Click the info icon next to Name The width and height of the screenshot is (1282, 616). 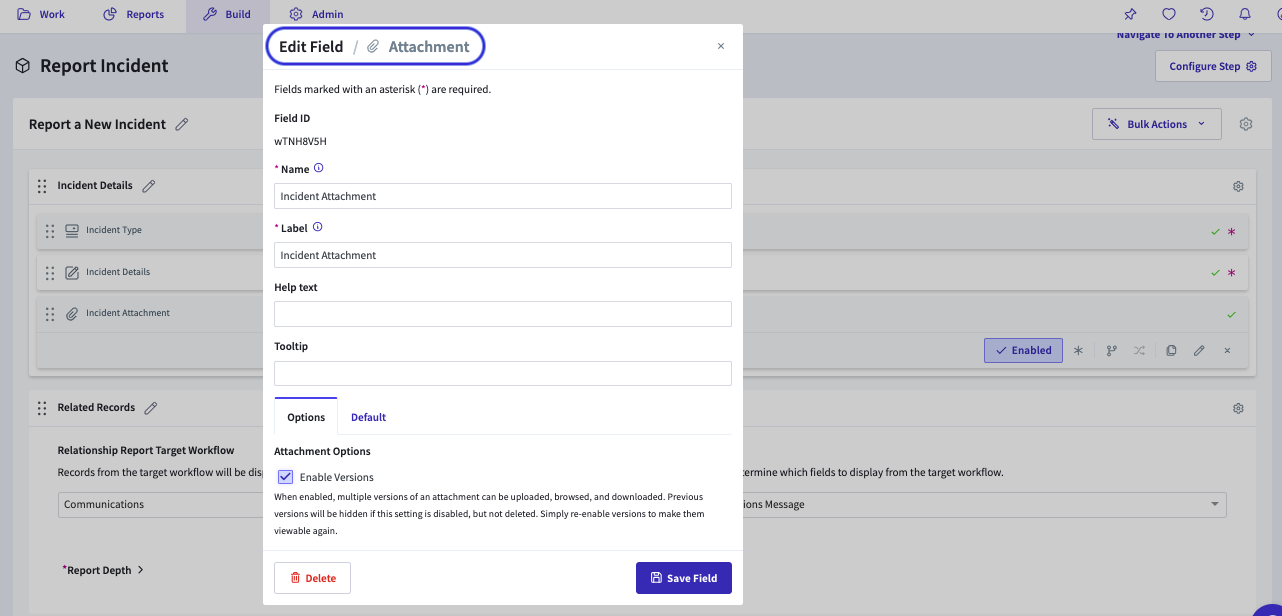319,168
